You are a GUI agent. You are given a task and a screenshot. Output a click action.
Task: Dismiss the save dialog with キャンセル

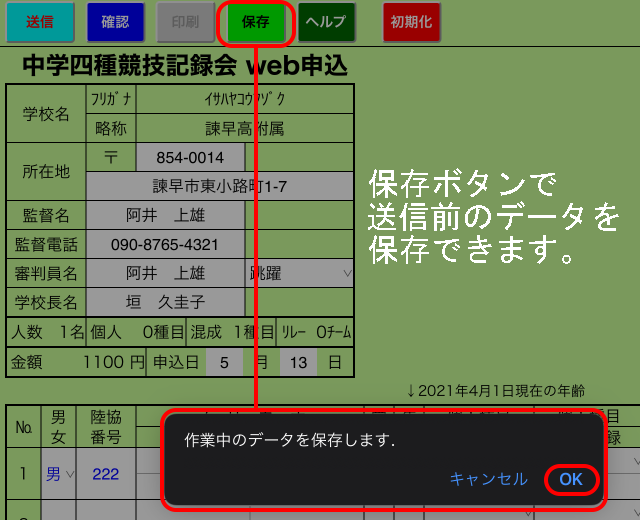[488, 479]
